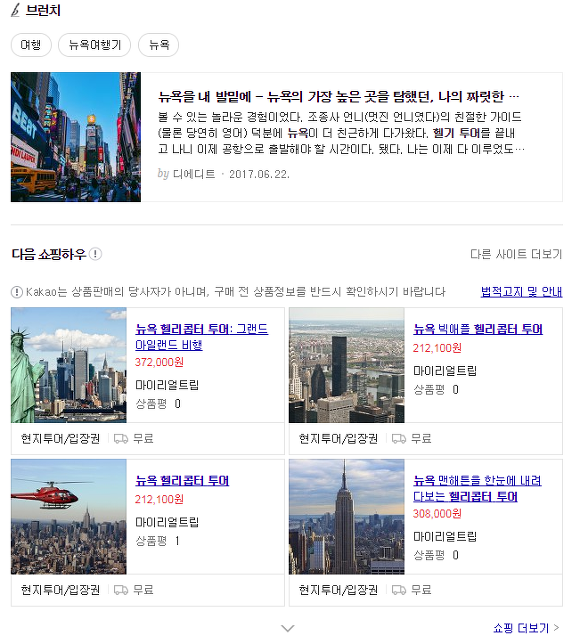Select the 뉴욕 tag chip
580x644 pixels.
click(x=159, y=45)
